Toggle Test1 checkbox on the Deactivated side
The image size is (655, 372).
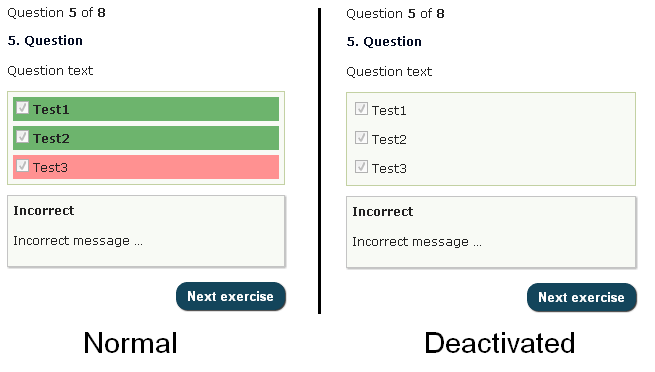pyautogui.click(x=361, y=109)
